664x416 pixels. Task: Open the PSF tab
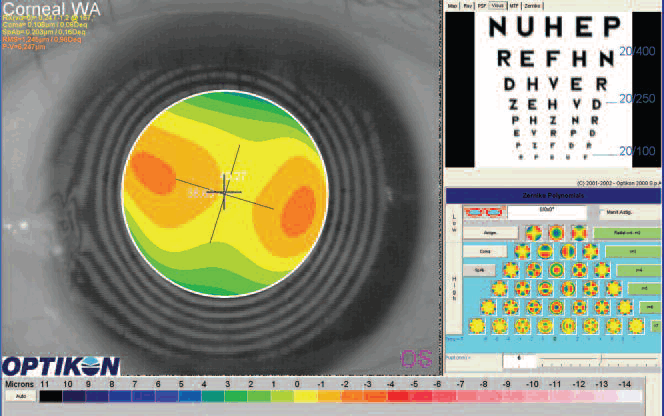pyautogui.click(x=482, y=6)
